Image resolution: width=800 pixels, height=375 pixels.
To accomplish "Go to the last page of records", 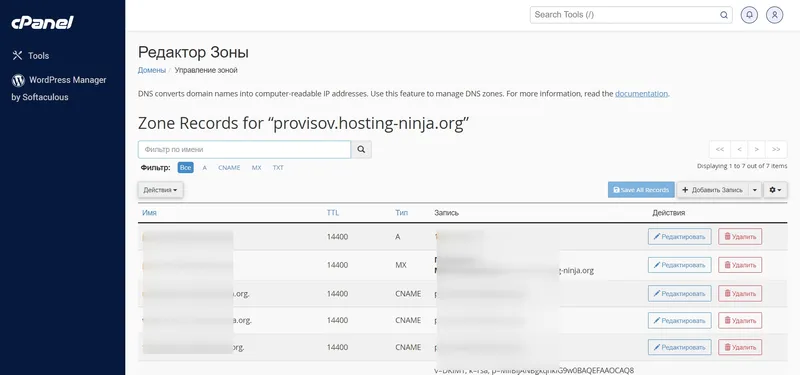I will click(776, 149).
